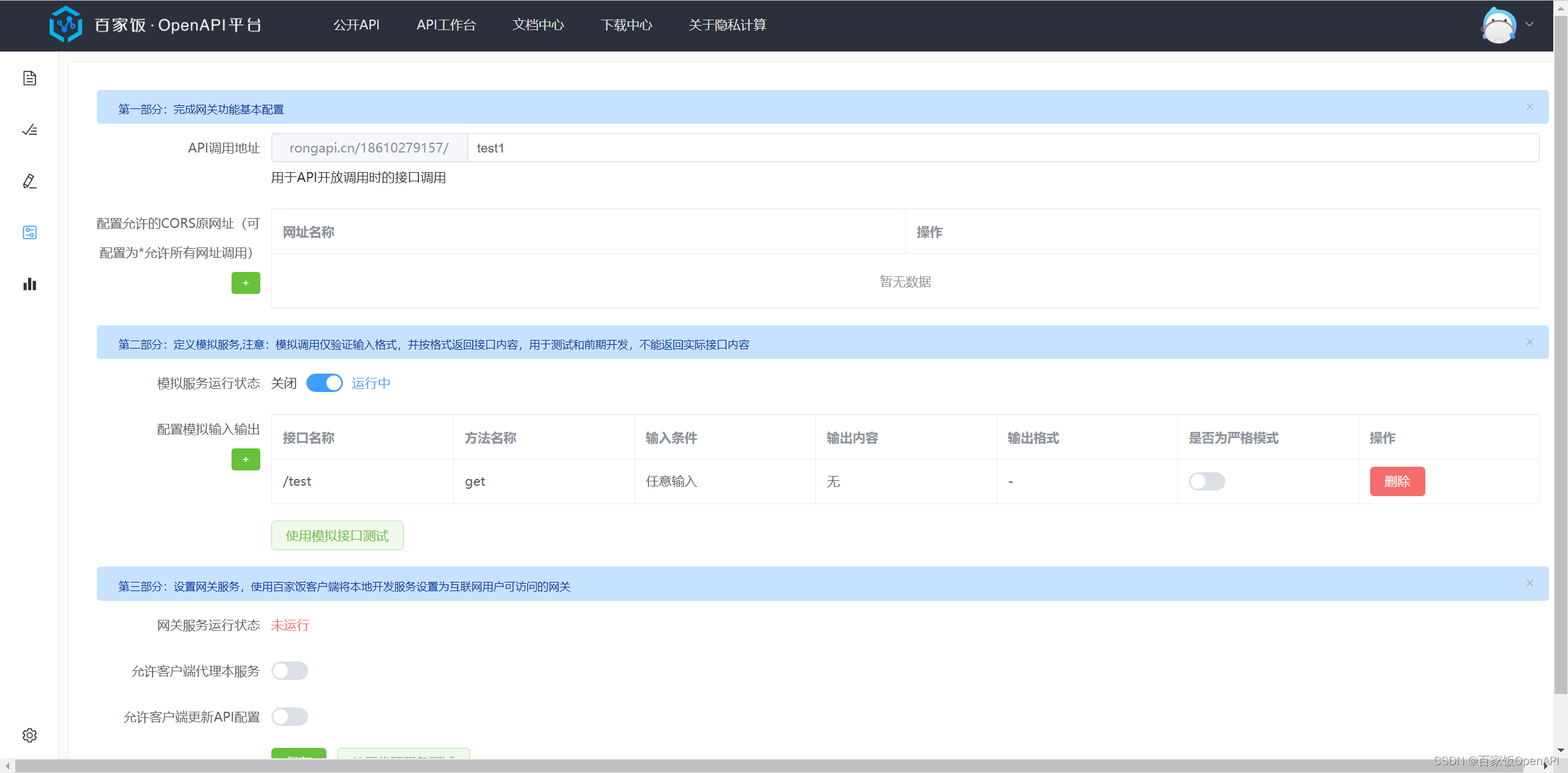1568x773 pixels.
Task: Toggle the 模拟服务运行状态 switch
Action: tap(325, 383)
